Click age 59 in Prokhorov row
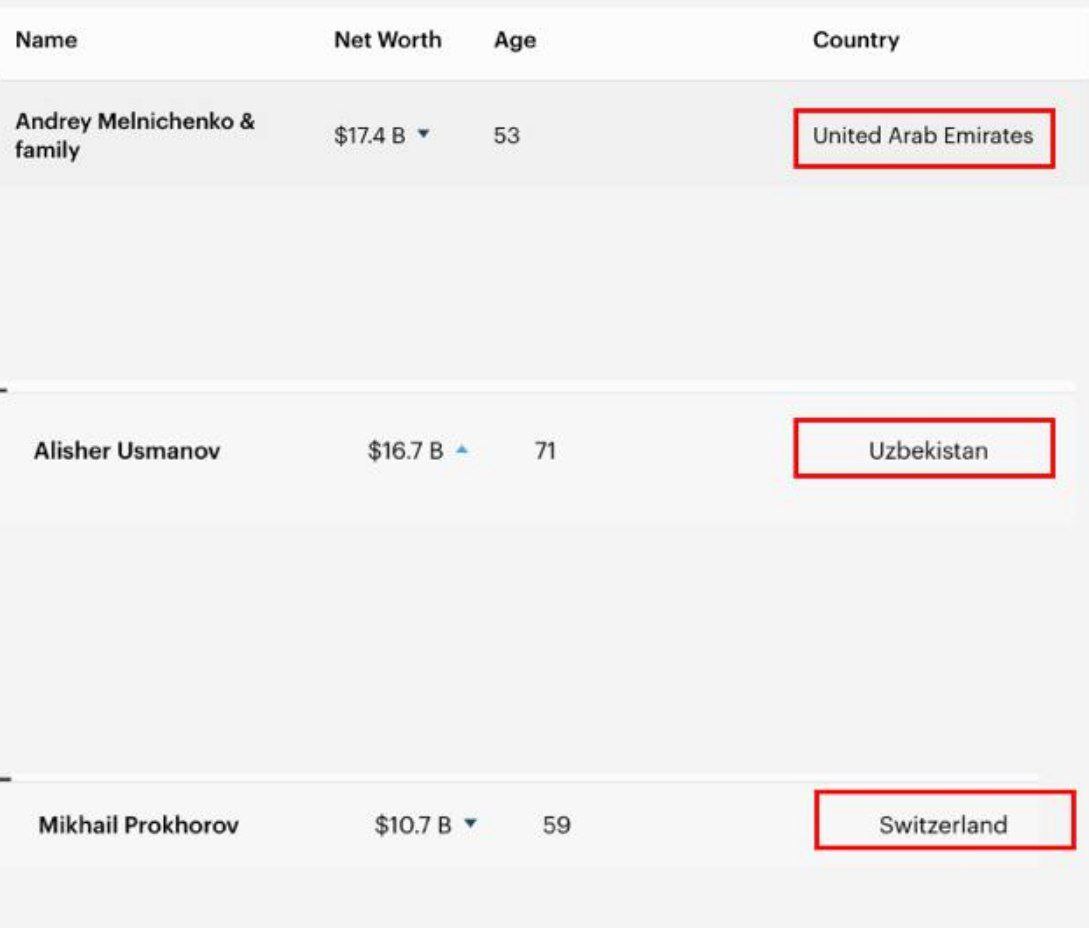Screen dimensions: 1089x928 click(x=556, y=826)
